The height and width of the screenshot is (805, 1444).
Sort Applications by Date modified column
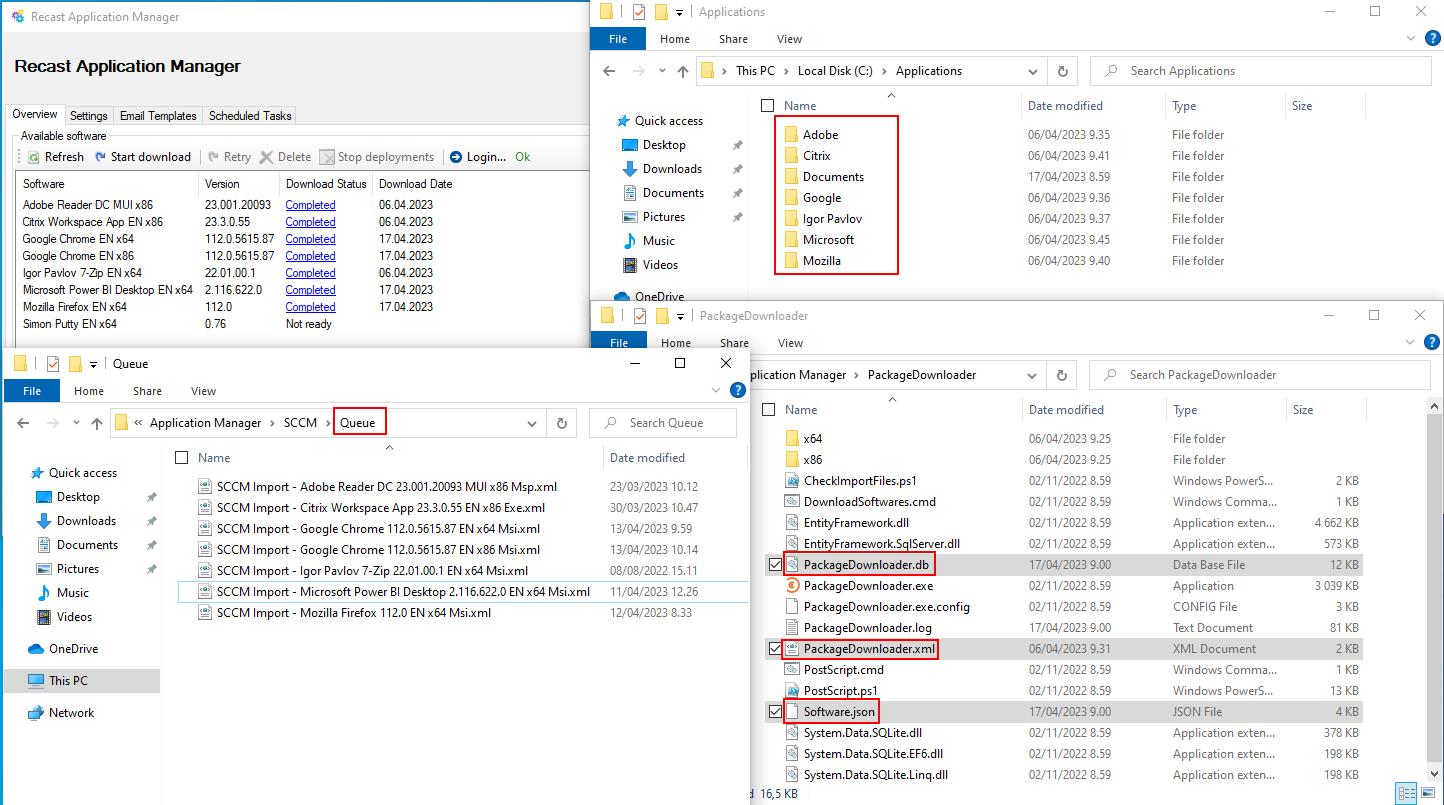pos(1065,106)
